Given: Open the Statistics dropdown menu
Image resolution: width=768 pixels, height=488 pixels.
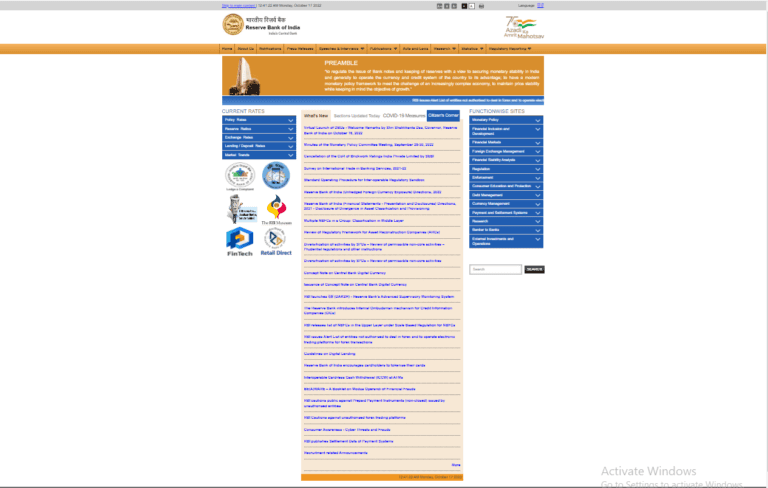Looking at the screenshot, I should [472, 48].
